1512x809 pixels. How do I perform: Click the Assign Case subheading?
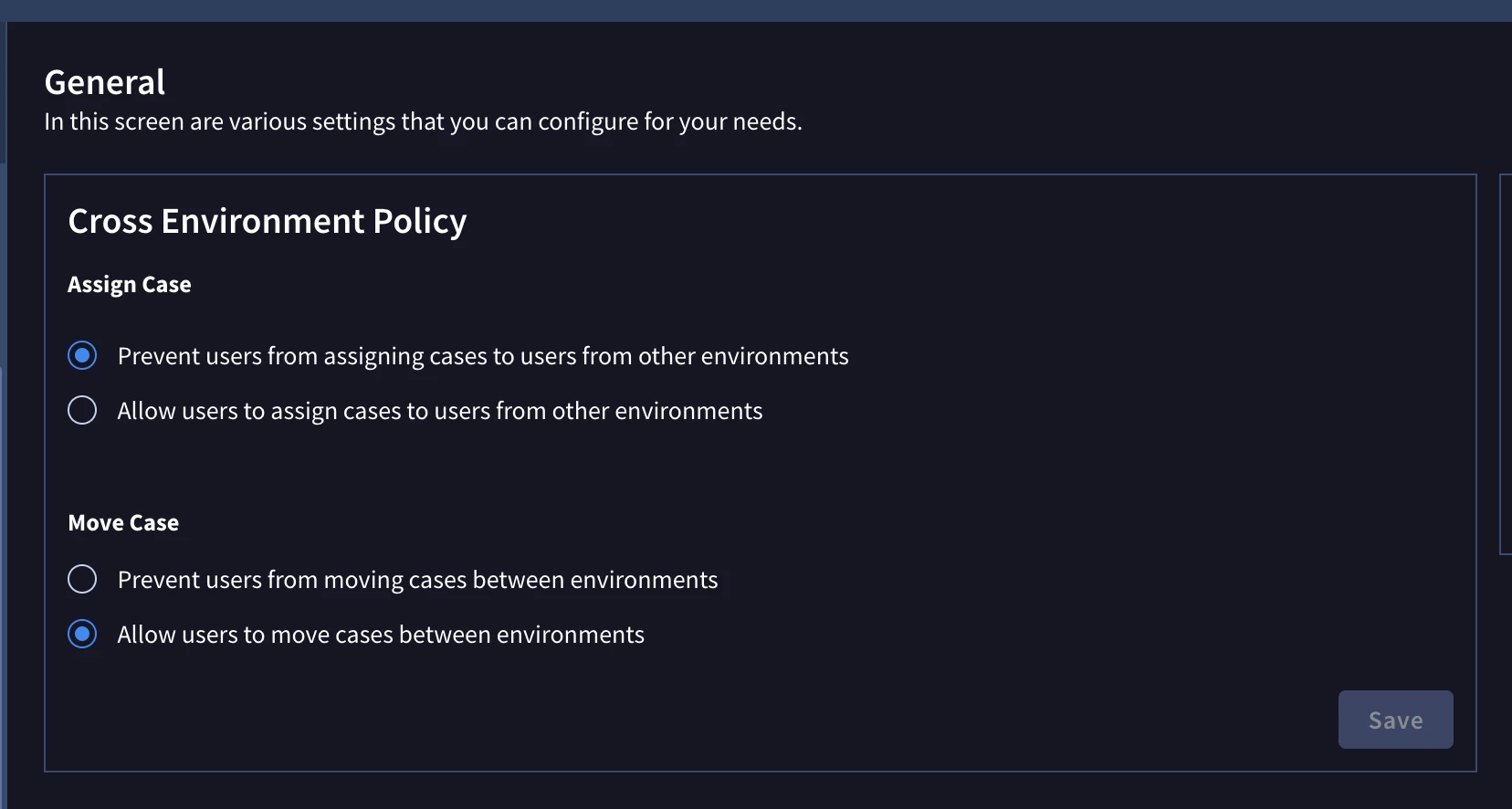pos(130,285)
